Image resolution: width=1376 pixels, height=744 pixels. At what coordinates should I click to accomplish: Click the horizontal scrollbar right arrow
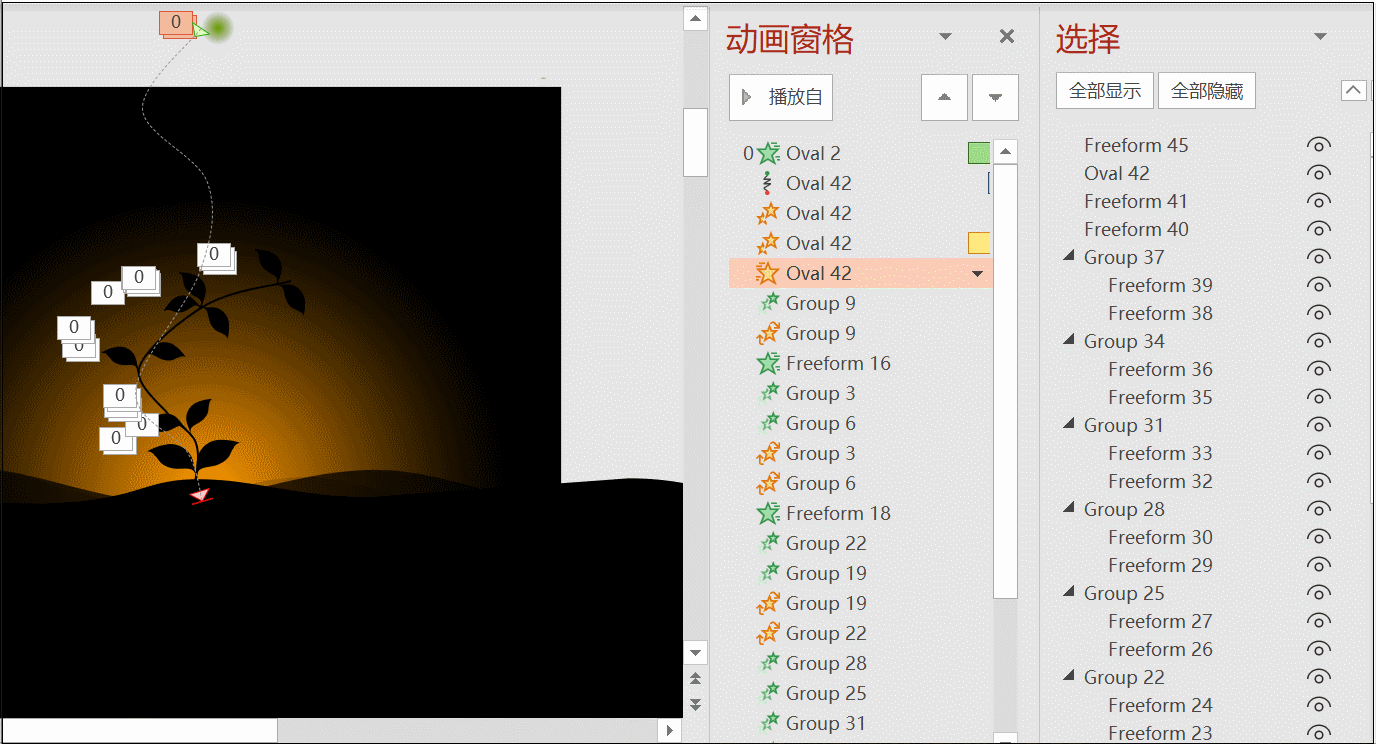point(670,731)
